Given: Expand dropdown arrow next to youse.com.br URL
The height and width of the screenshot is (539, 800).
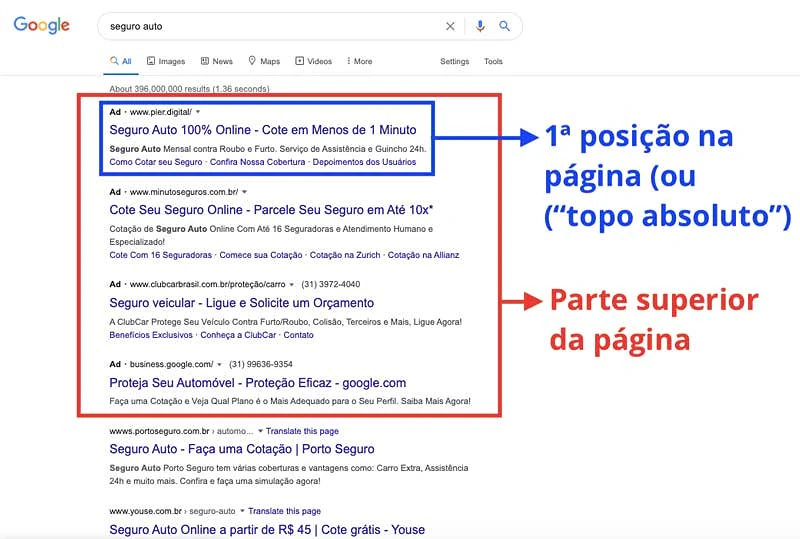Looking at the screenshot, I should point(243,511).
